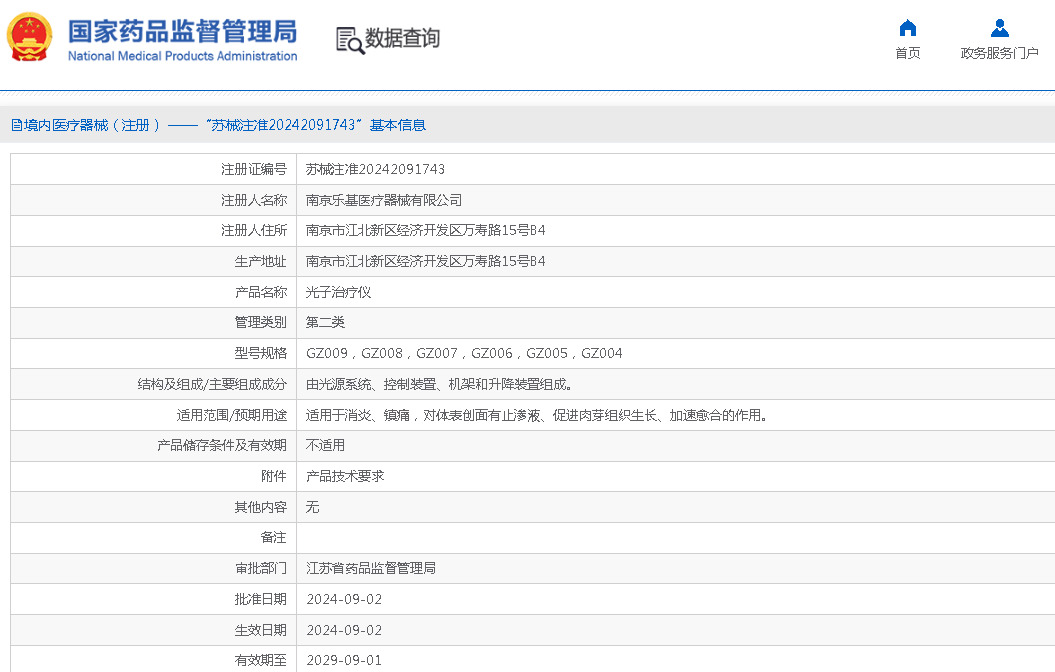Click the model specification GZ009 row value
The image size is (1055, 672).
[x=464, y=353]
